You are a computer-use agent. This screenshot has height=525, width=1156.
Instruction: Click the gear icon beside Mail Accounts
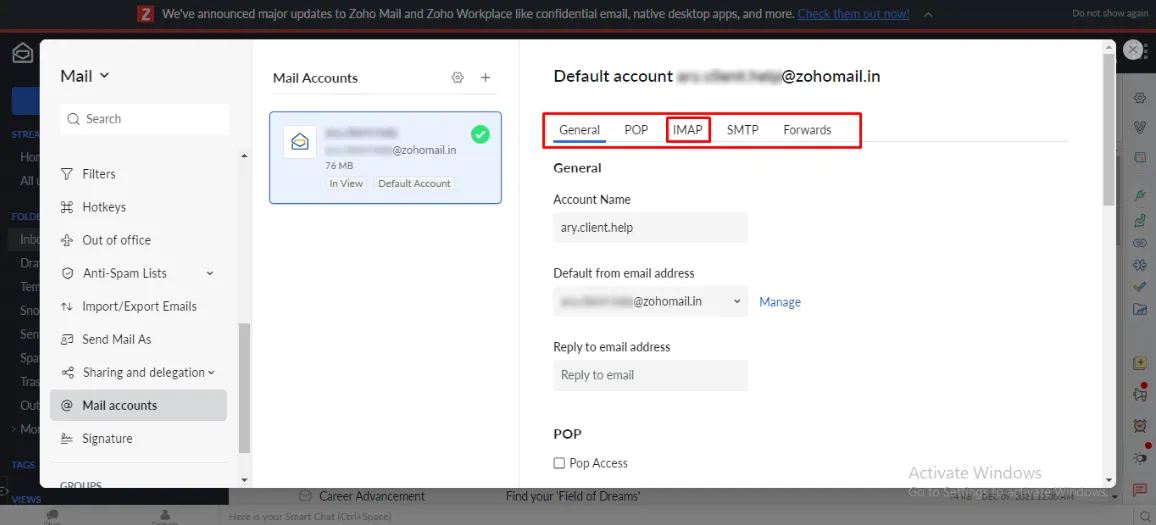click(x=458, y=78)
